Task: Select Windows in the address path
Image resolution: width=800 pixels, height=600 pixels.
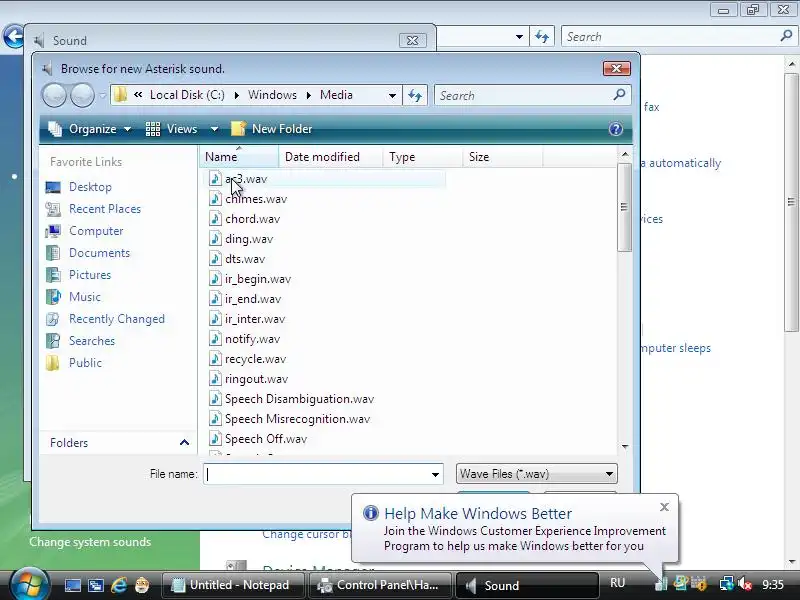Action: pyautogui.click(x=272, y=95)
